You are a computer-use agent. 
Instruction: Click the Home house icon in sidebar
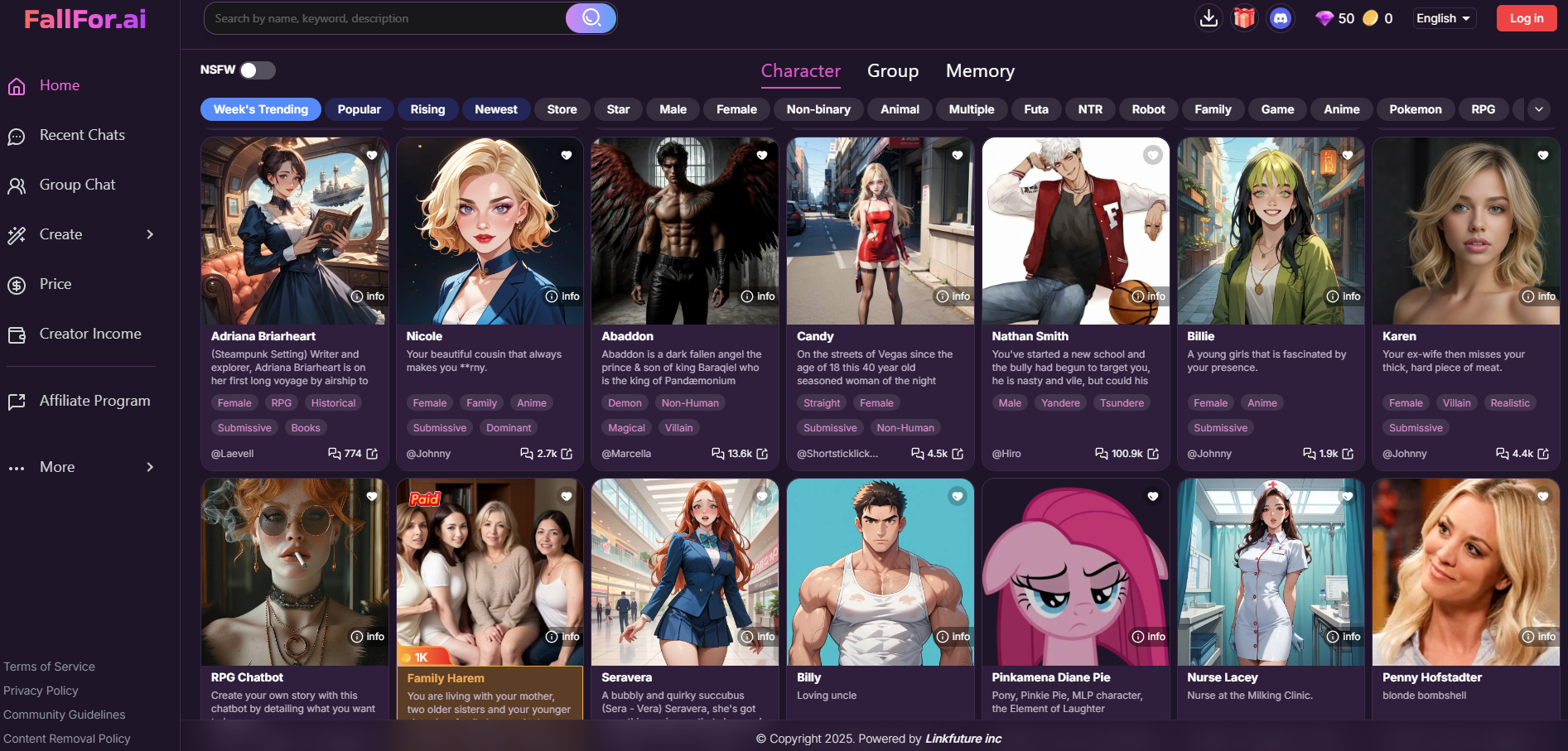pos(17,86)
